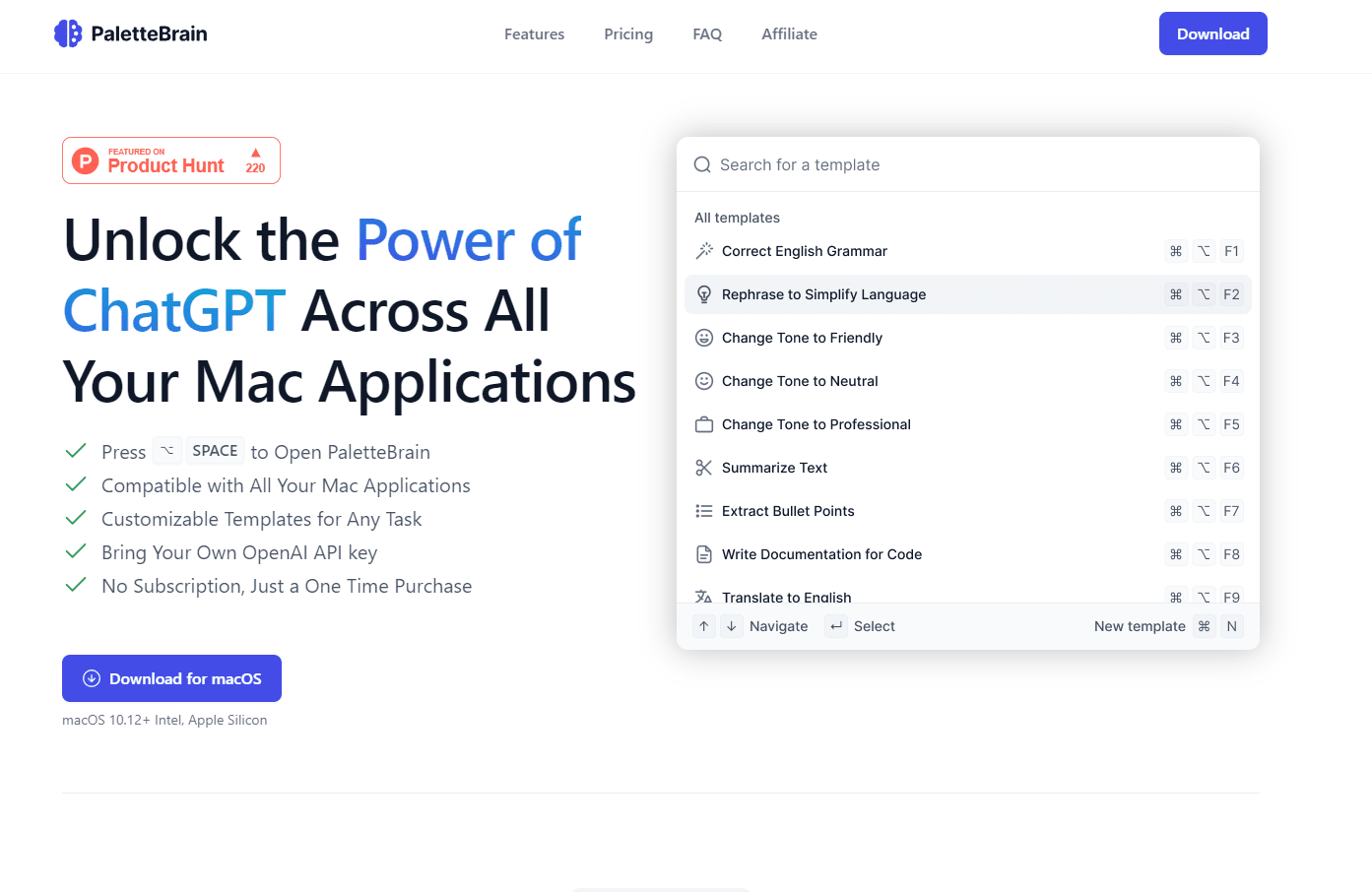Visit the Affiliate nav link
Screen dimensions: 1372x892
click(x=789, y=34)
